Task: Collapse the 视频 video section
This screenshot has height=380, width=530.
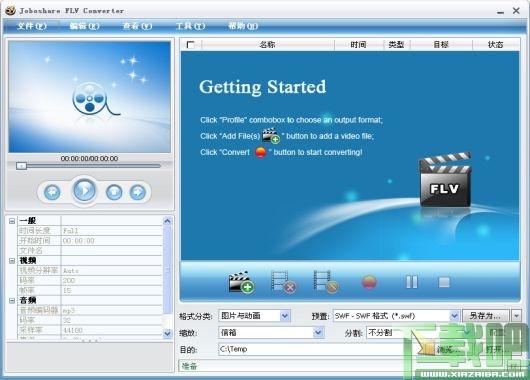Action: click(12, 261)
